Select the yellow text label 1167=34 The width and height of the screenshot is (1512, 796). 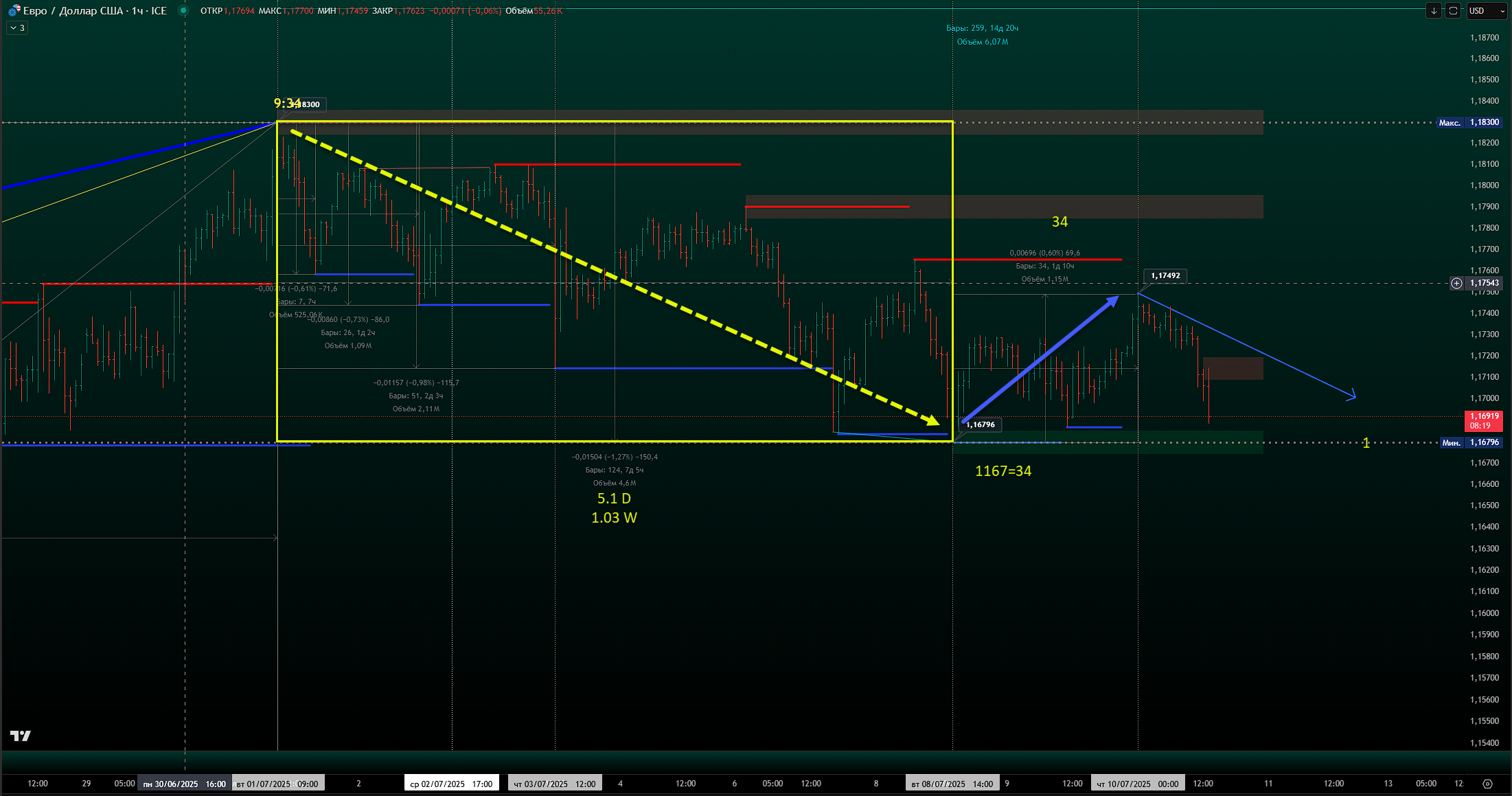point(1003,471)
